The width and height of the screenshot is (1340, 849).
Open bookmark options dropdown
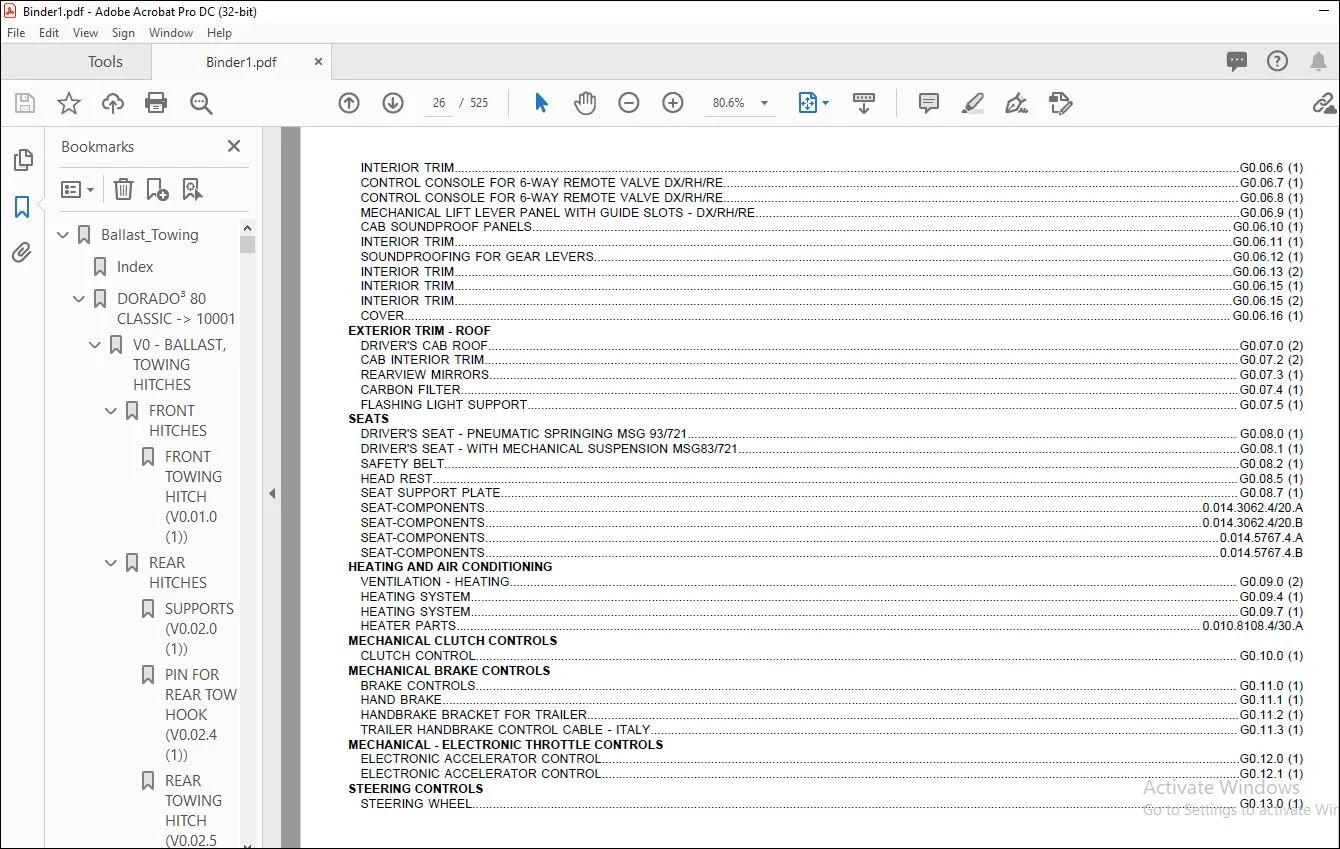tap(77, 189)
